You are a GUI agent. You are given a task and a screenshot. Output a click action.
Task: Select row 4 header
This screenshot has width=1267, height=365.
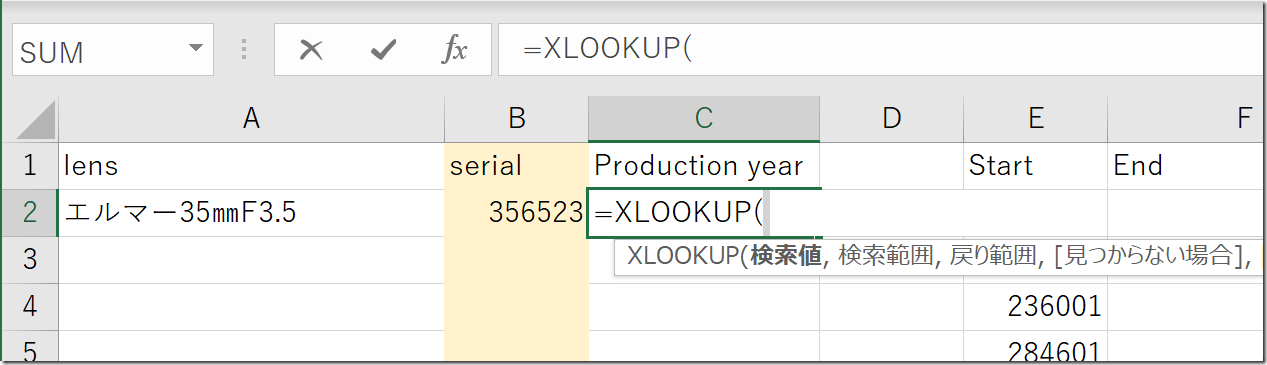30,307
